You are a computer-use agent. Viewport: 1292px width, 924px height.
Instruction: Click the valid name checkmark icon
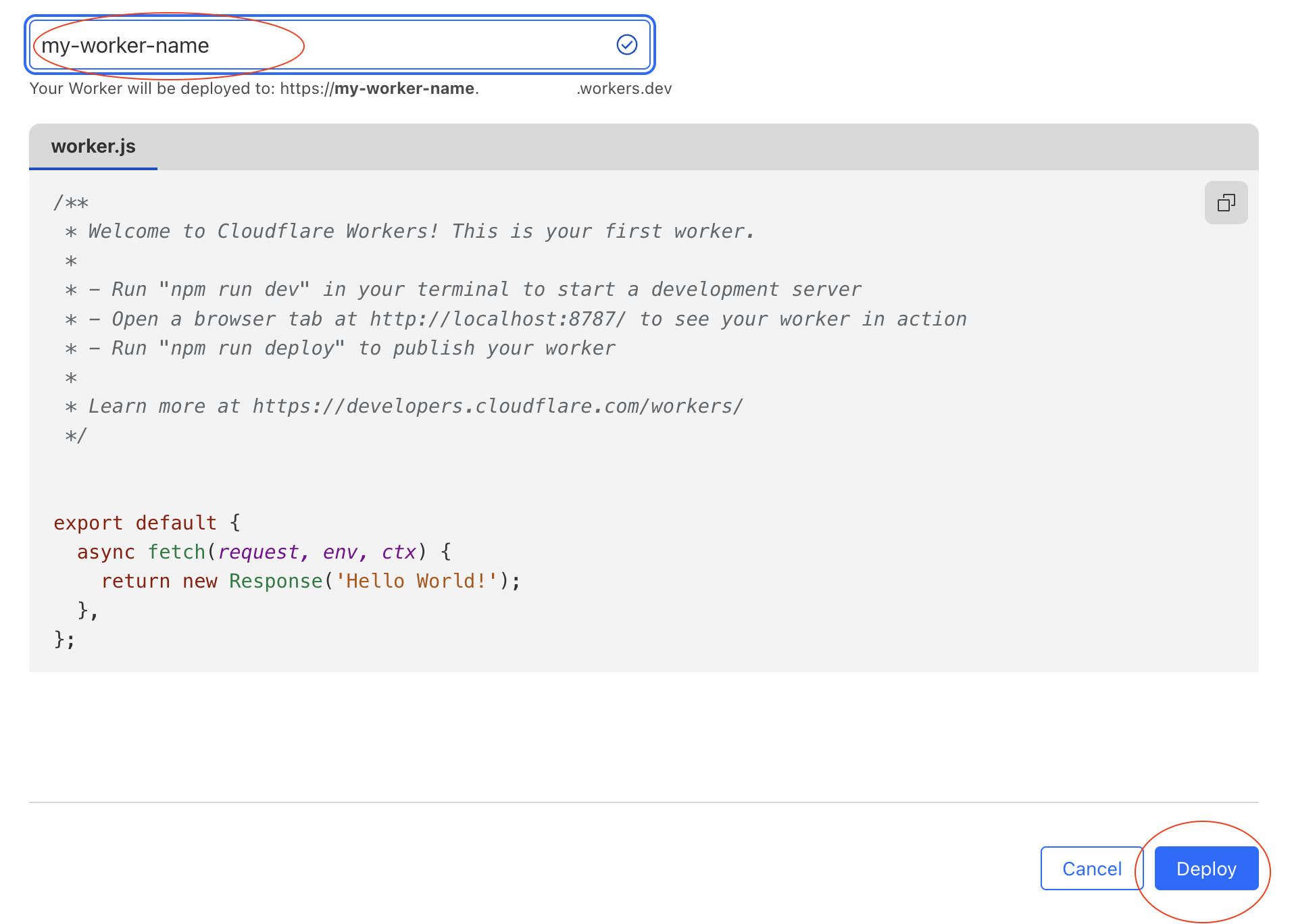[626, 45]
